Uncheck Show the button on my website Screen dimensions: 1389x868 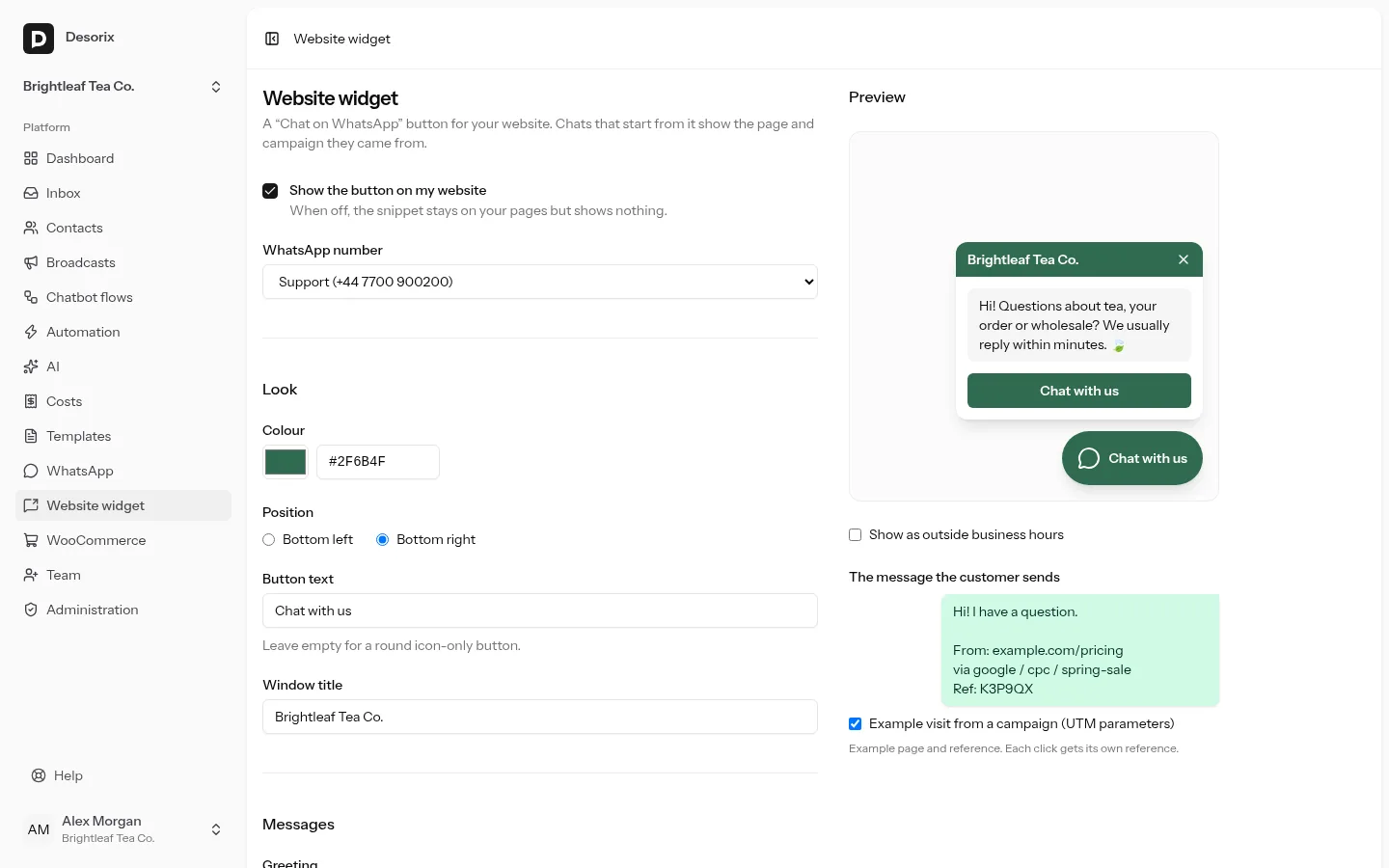(x=270, y=191)
